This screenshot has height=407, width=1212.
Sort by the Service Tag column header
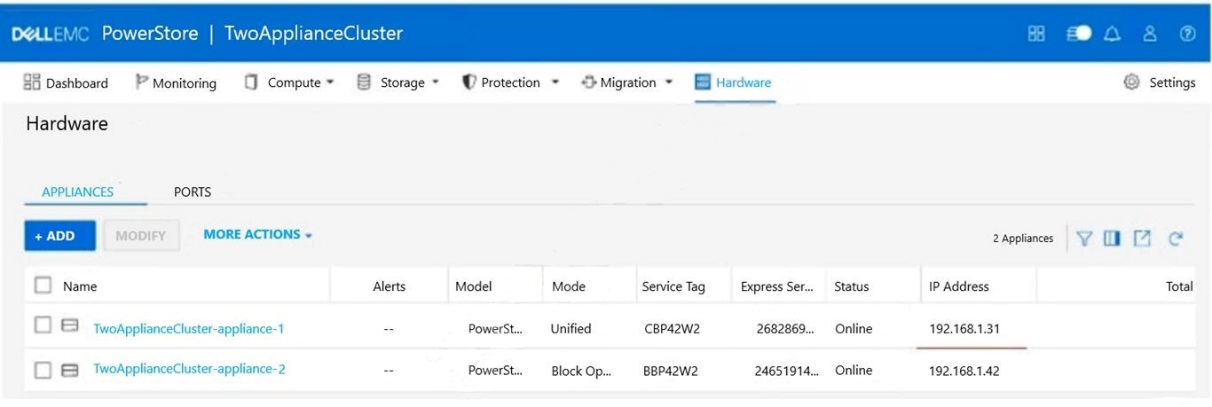point(672,287)
